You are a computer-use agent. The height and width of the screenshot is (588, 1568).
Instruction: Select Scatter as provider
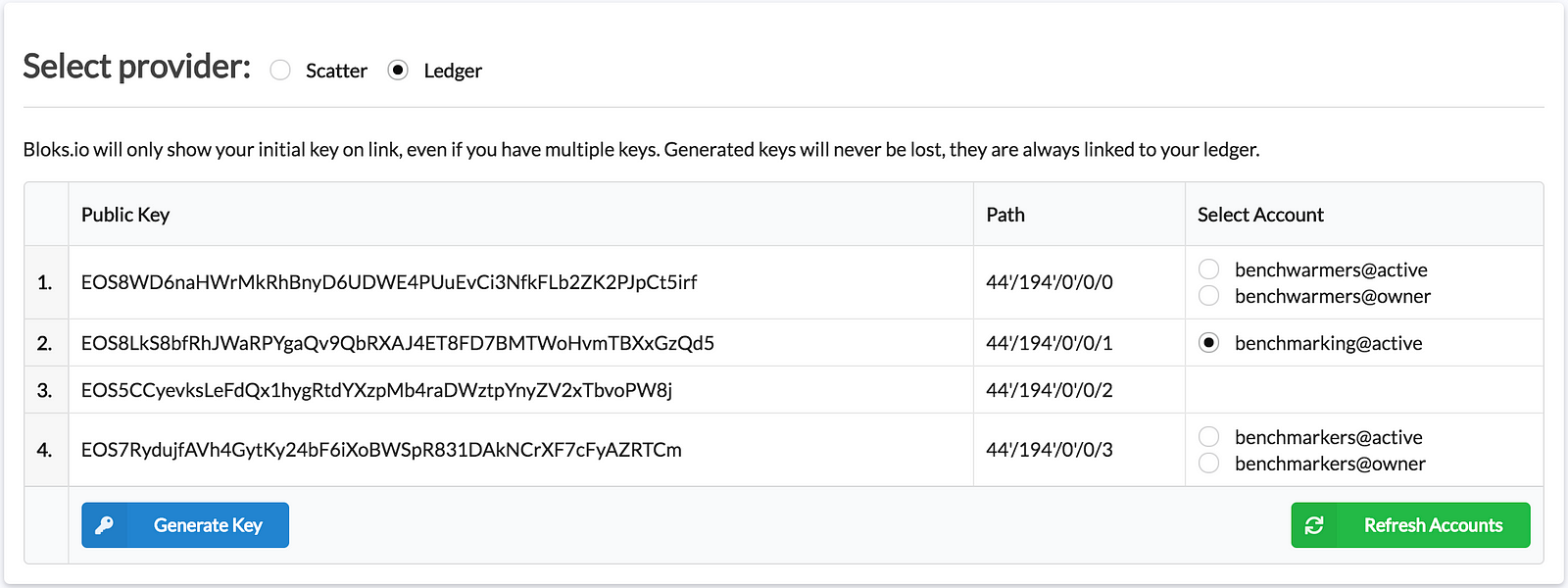280,71
